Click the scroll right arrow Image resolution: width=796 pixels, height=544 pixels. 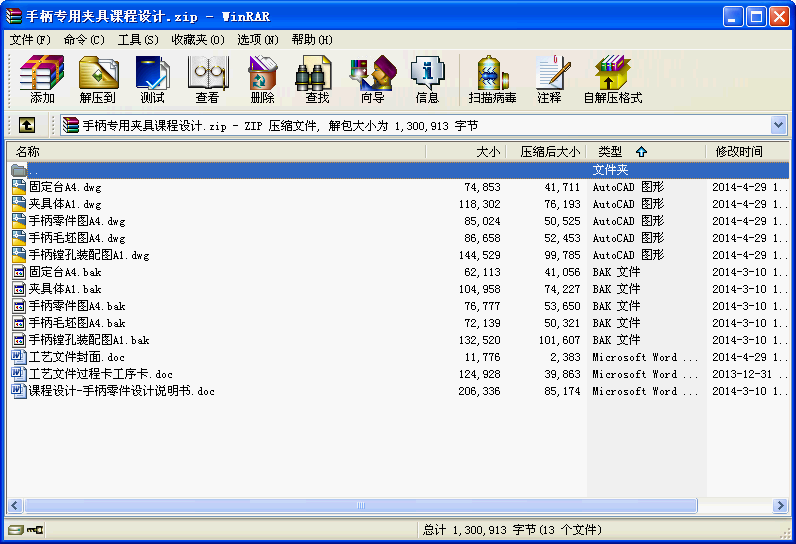click(x=781, y=505)
